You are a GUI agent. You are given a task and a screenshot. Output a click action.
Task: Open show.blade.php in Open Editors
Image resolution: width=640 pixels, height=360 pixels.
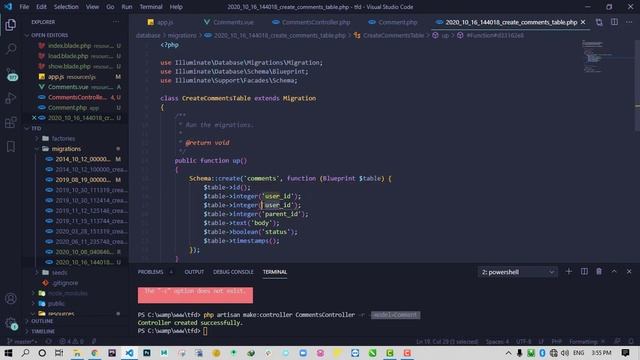pyautogui.click(x=75, y=66)
